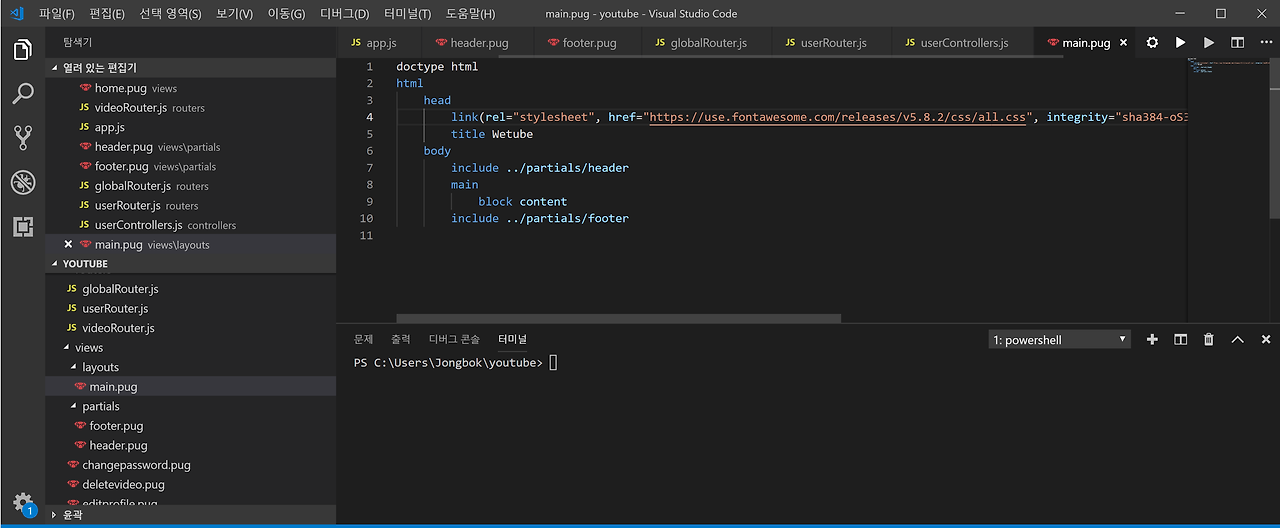
Task: Click the white run play icon in editor toolbar
Action: [x=1180, y=43]
